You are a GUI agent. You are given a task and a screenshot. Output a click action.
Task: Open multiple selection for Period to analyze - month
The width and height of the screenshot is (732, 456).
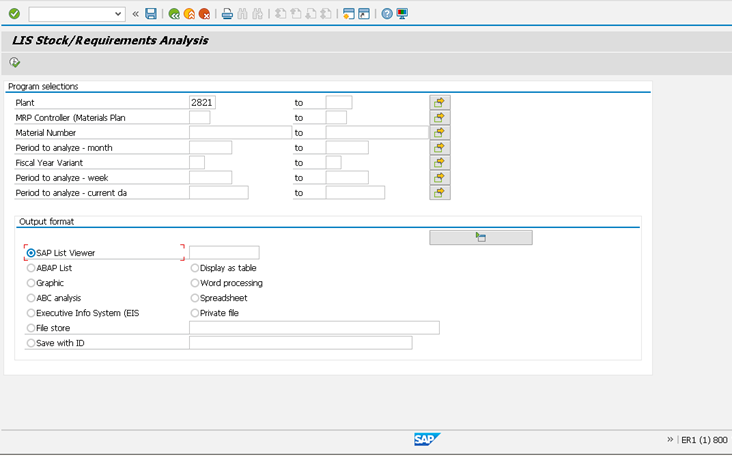[x=440, y=147]
